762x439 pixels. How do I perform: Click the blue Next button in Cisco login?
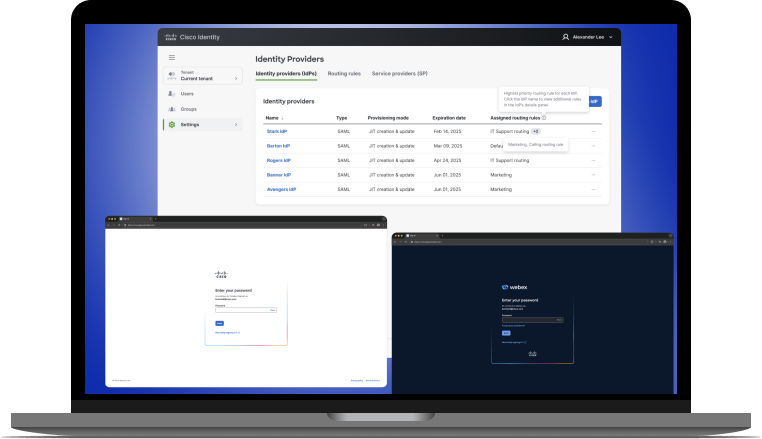point(220,323)
